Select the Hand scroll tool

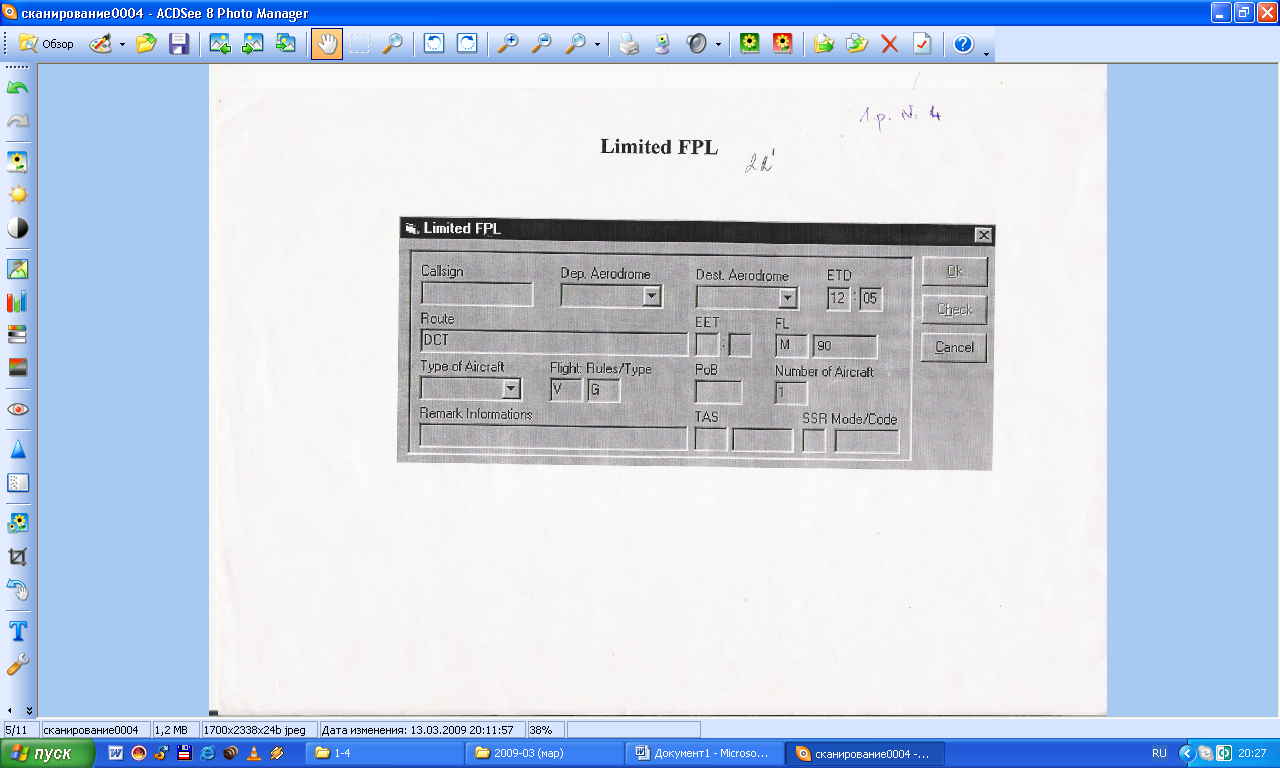click(x=327, y=44)
